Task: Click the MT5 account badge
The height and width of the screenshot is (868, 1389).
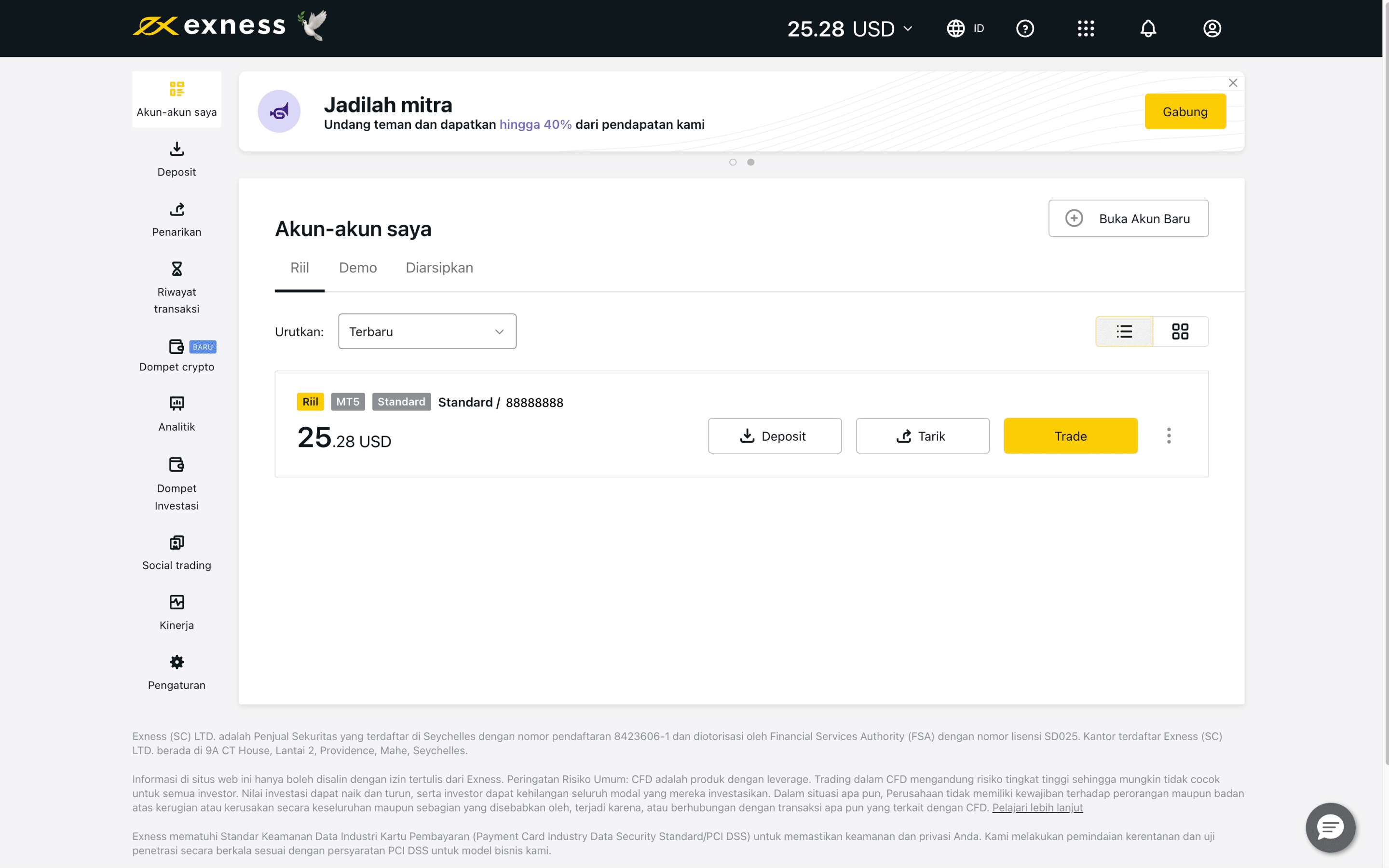Action: tap(348, 402)
